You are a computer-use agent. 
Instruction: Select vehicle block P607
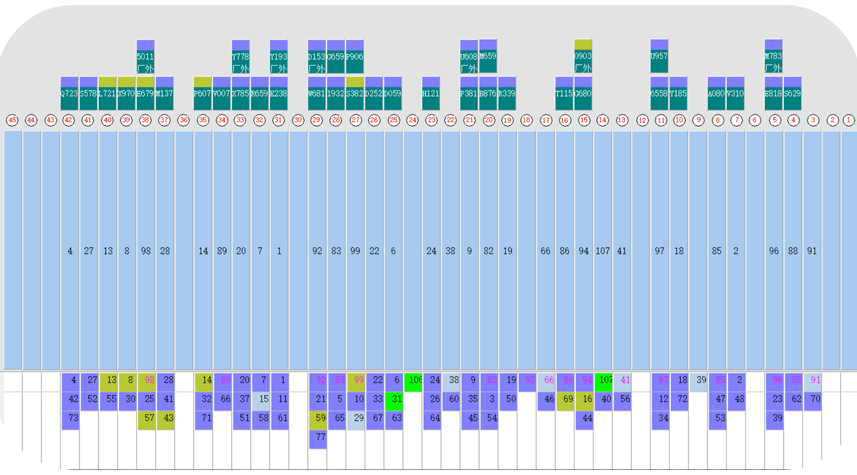pyautogui.click(x=202, y=93)
